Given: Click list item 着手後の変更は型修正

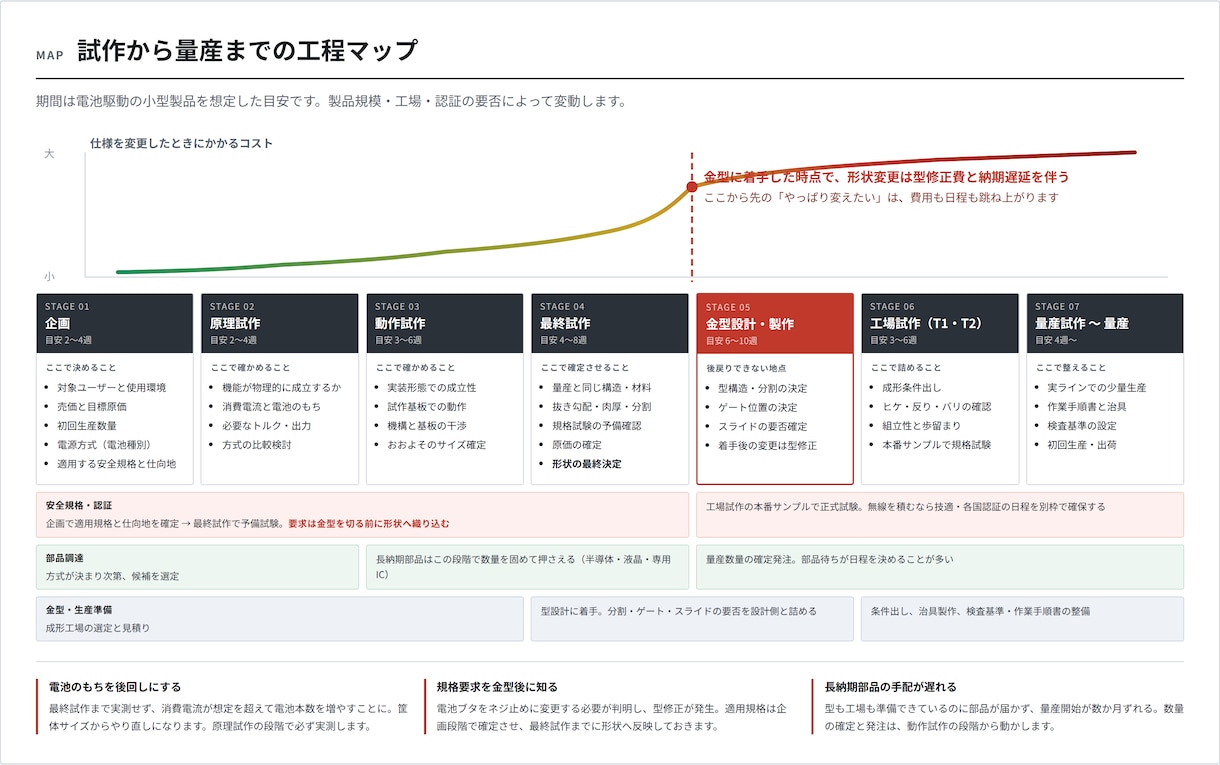Looking at the screenshot, I should (x=768, y=446).
